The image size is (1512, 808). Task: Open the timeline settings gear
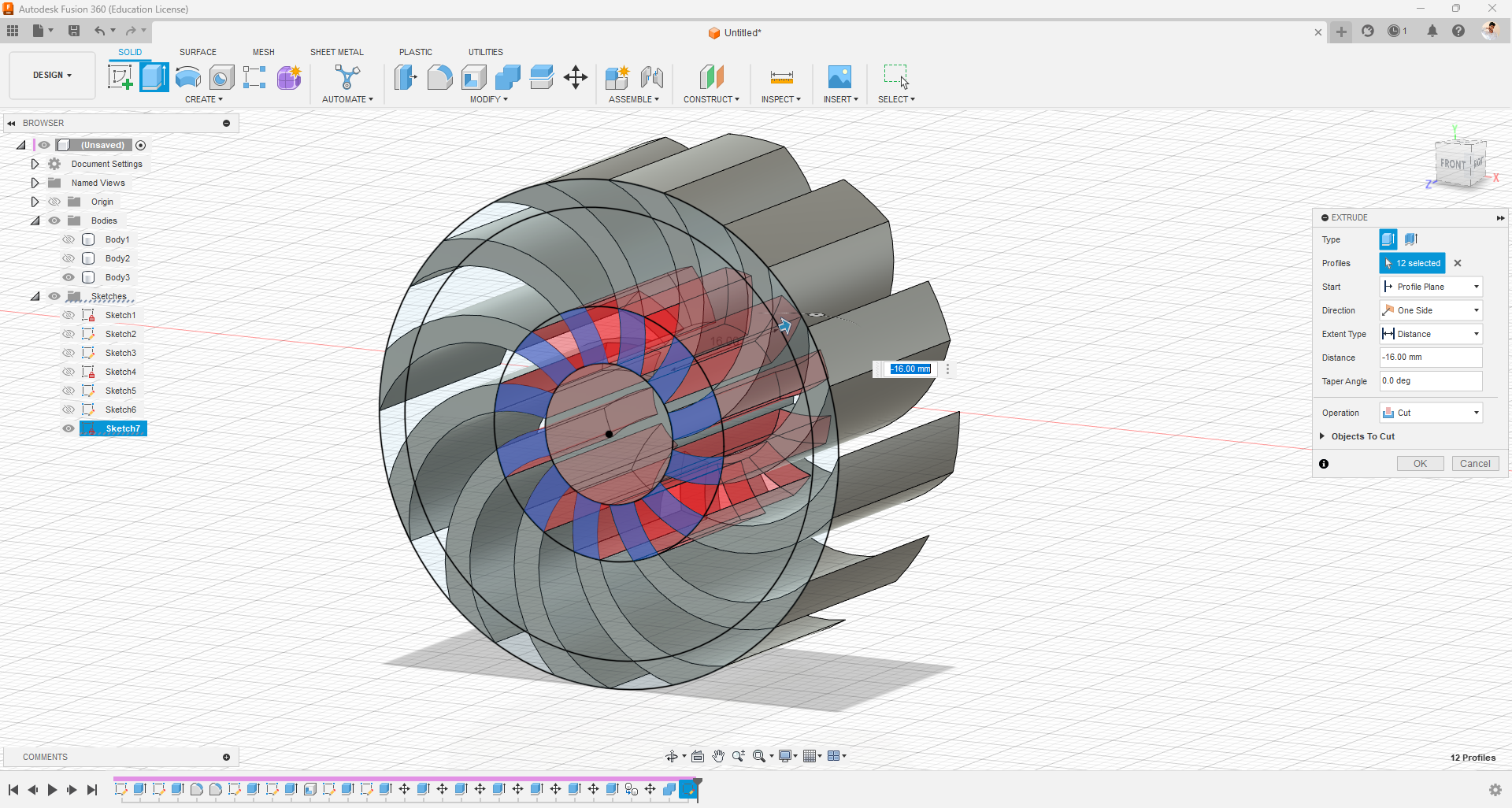(x=1495, y=790)
